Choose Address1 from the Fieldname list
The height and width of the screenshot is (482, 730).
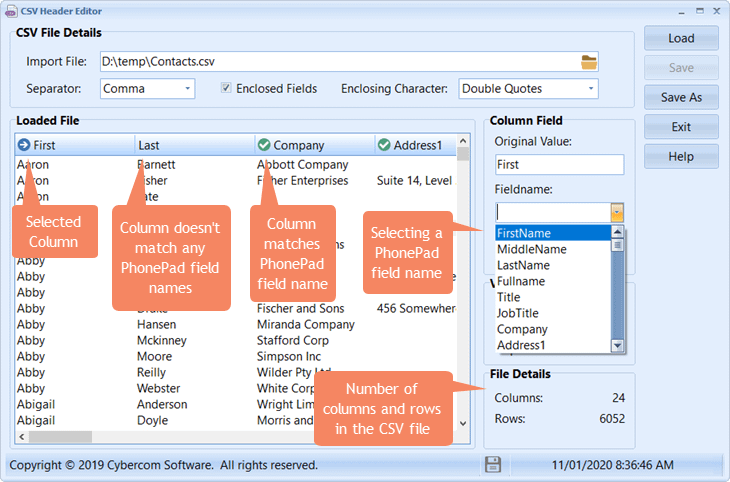pyautogui.click(x=553, y=345)
